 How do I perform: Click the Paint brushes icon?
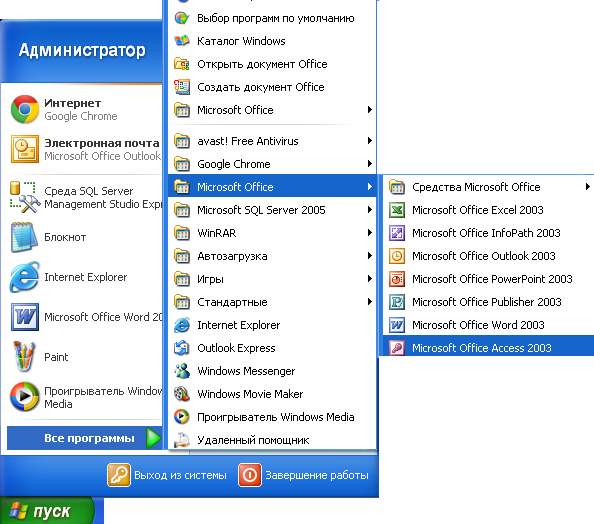tap(24, 356)
